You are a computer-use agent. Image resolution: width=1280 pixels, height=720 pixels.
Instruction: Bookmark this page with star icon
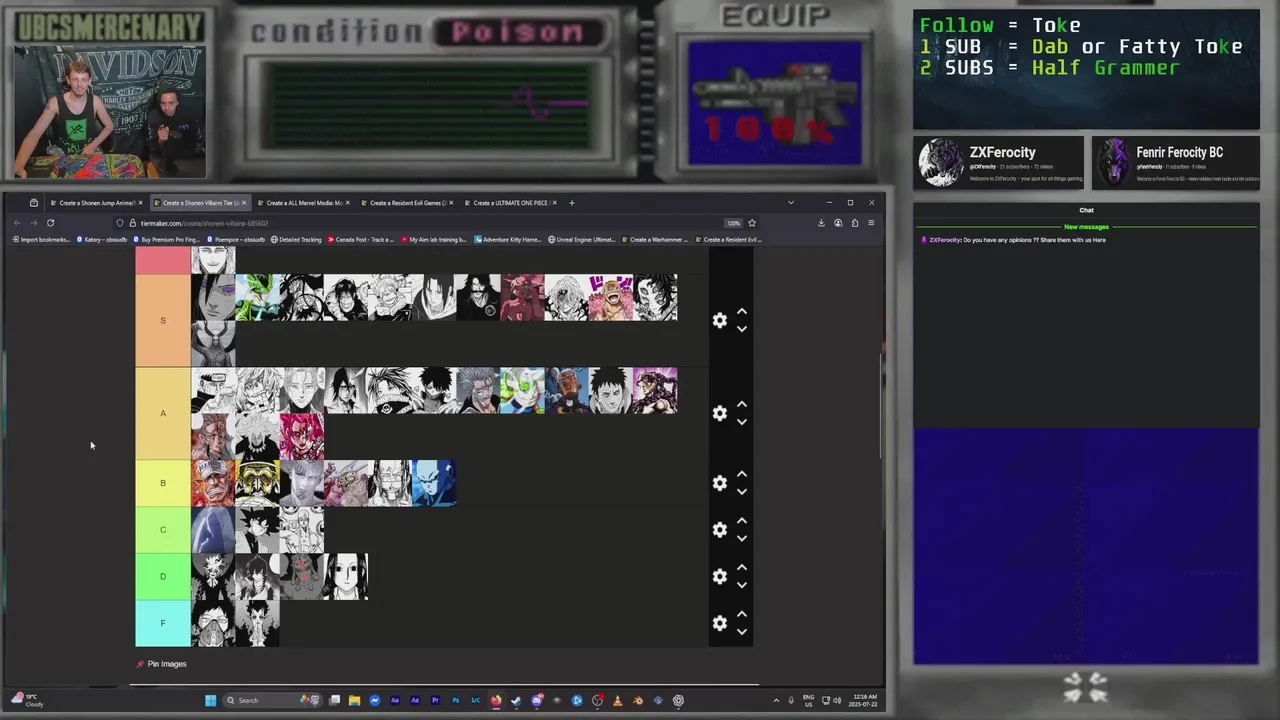752,223
